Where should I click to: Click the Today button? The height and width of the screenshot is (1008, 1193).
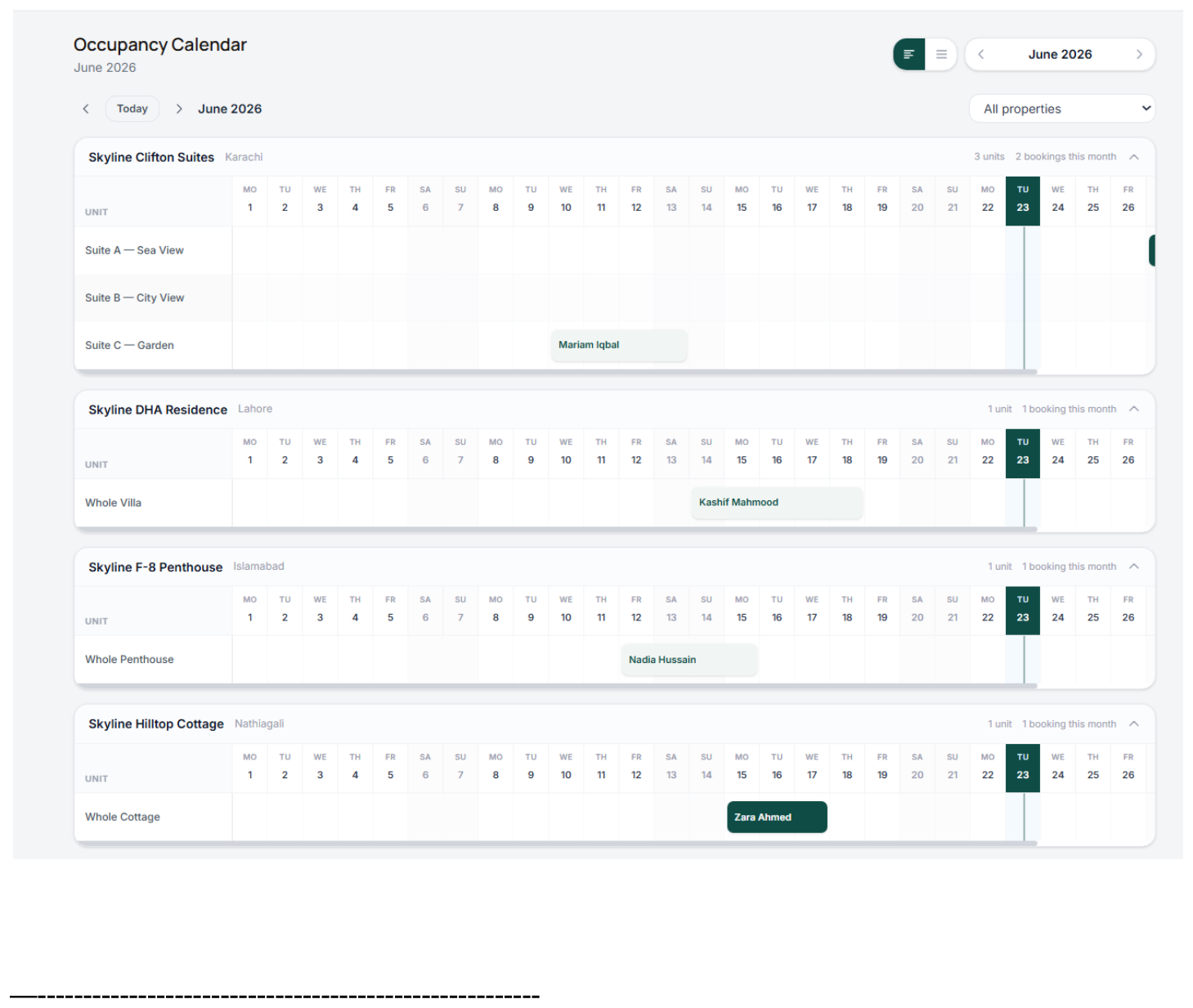tap(132, 109)
